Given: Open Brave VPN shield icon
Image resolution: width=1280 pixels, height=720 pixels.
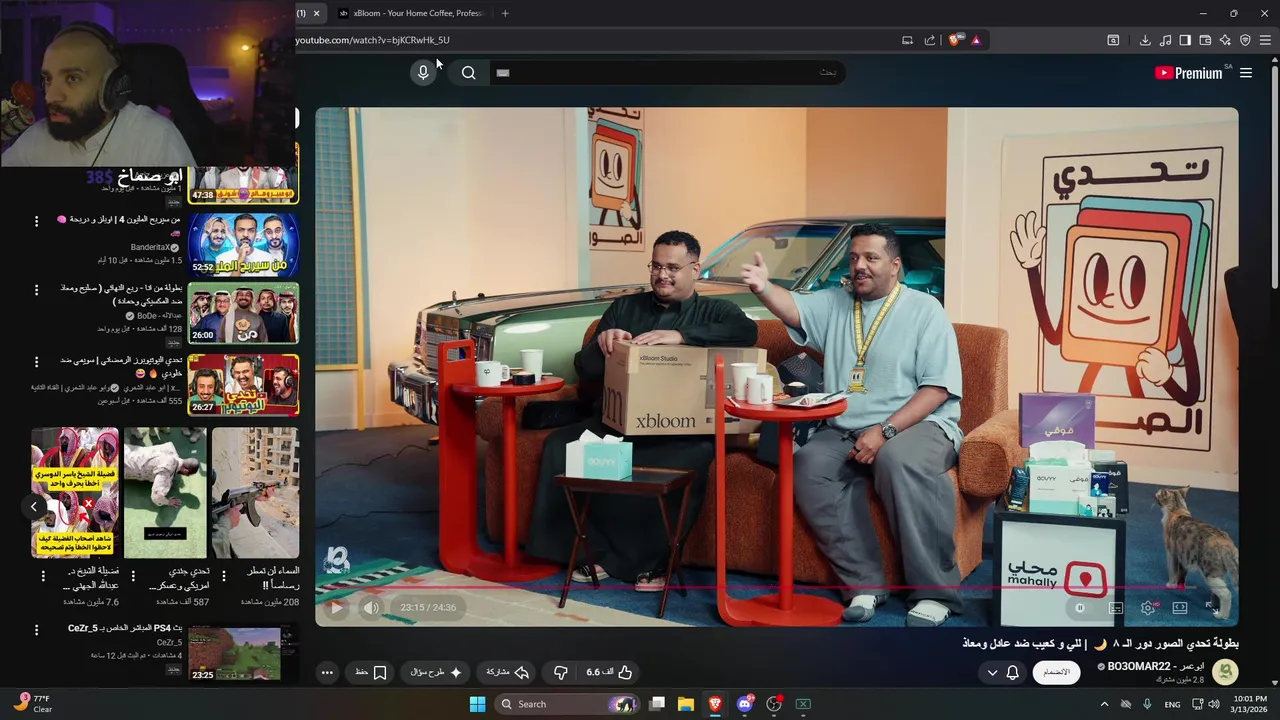Looking at the screenshot, I should tap(1245, 40).
